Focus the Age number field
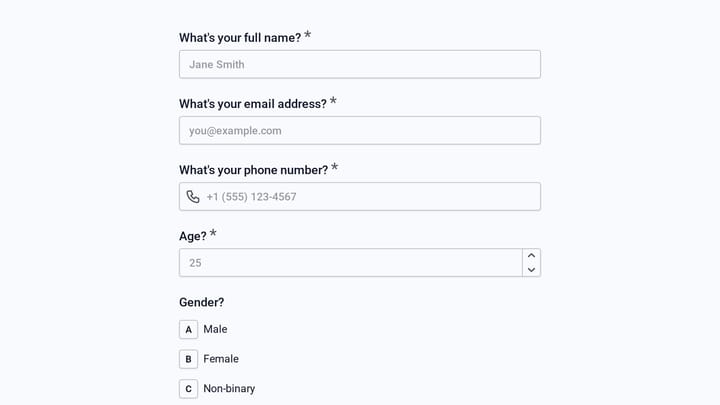Viewport: 720px width, 405px height. 350,263
